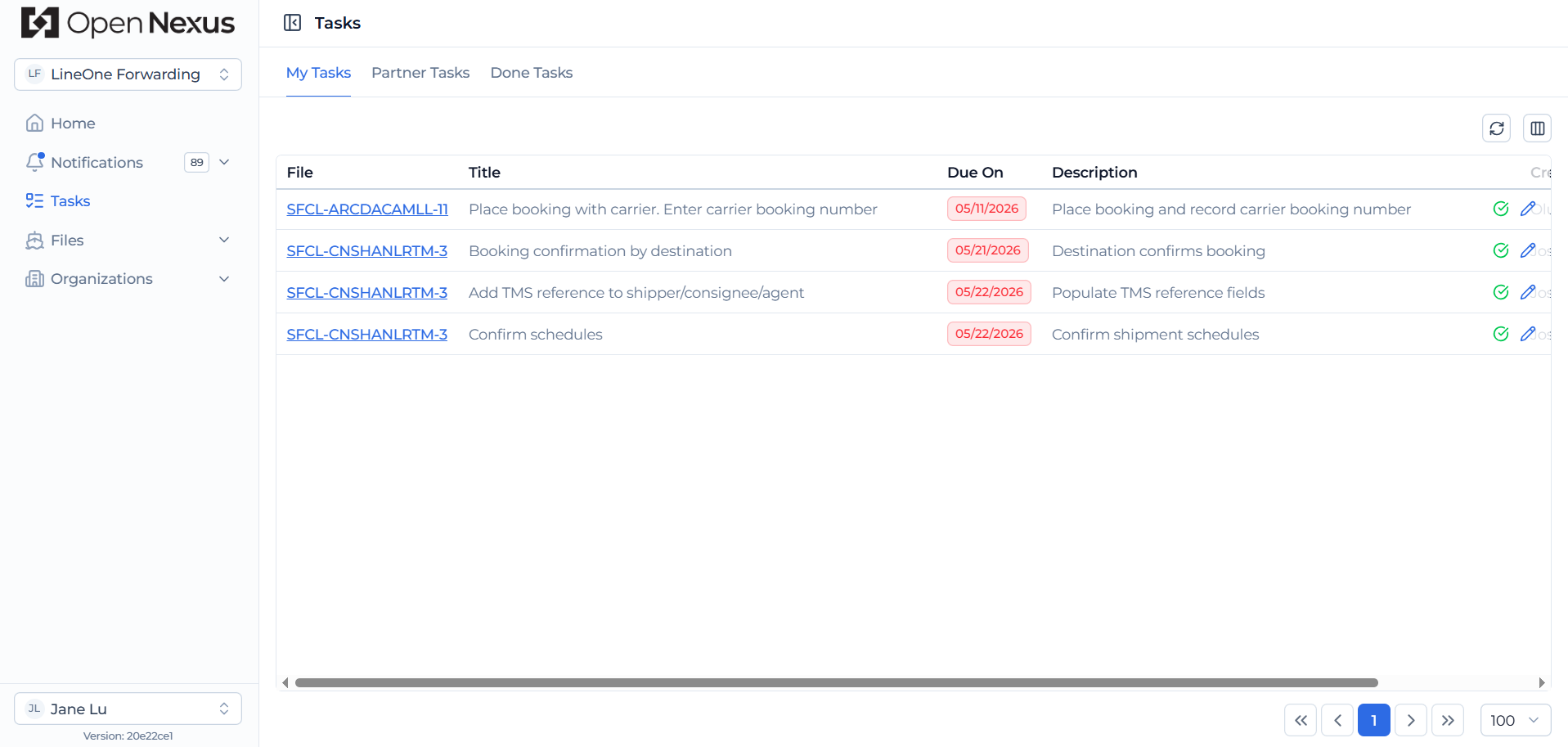
Task: Click the horizontal scrollbar thumb
Action: pyautogui.click(x=836, y=682)
